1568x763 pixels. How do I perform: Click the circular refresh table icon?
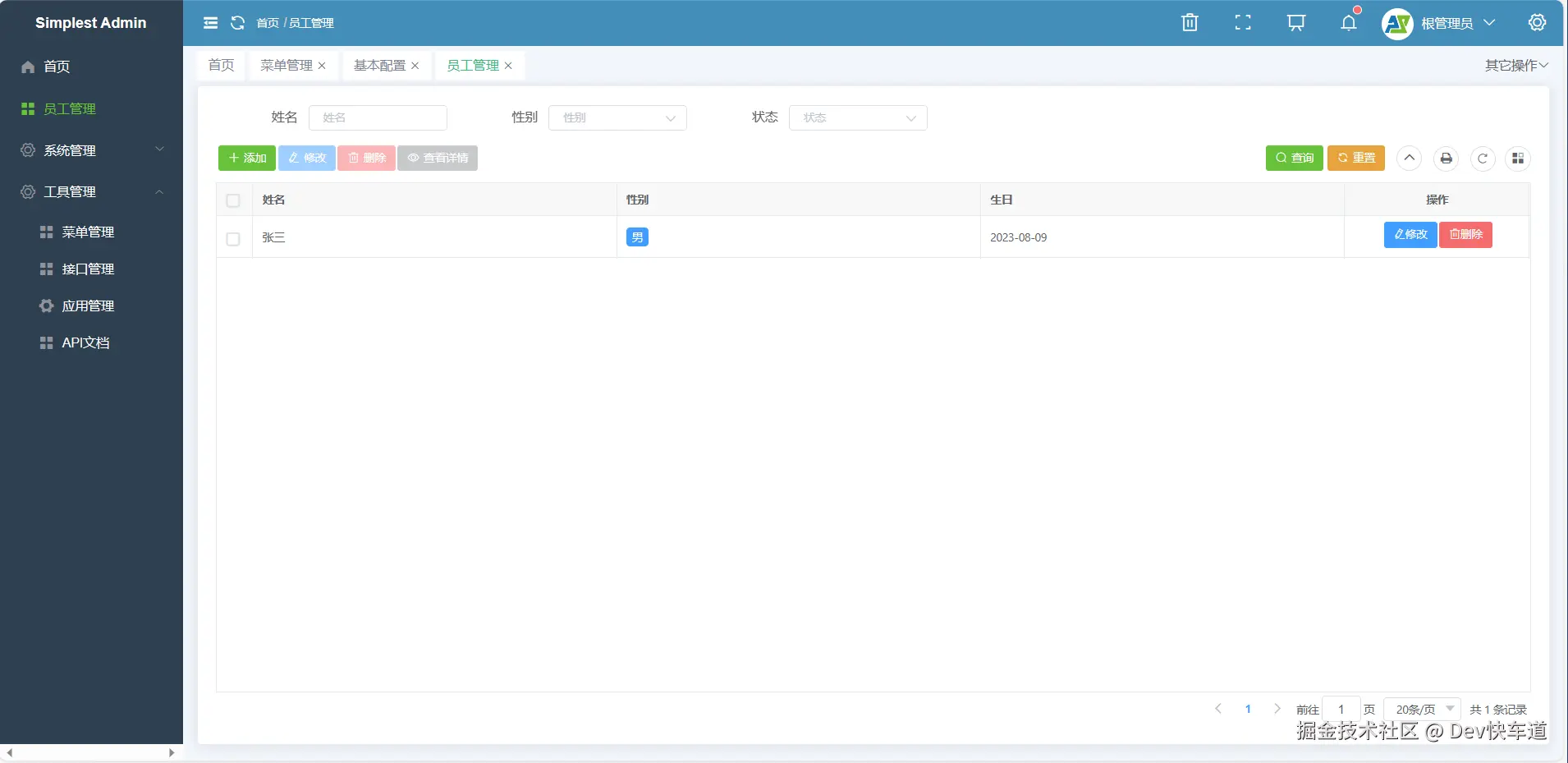pos(1483,159)
